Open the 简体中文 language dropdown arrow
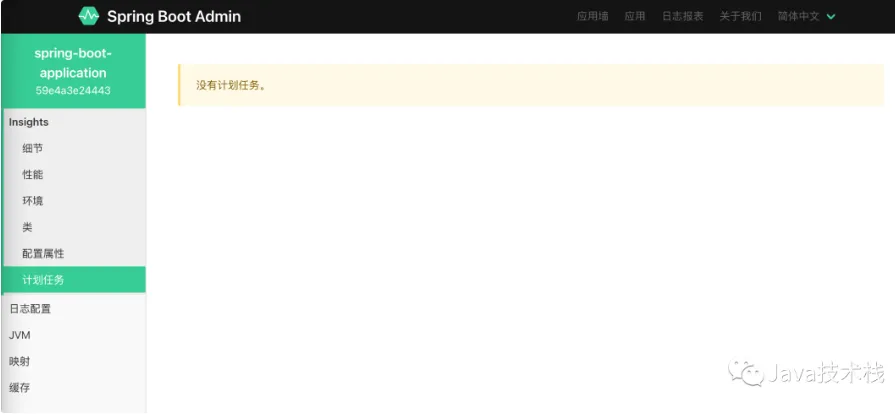This screenshot has width=895, height=415. (x=831, y=17)
